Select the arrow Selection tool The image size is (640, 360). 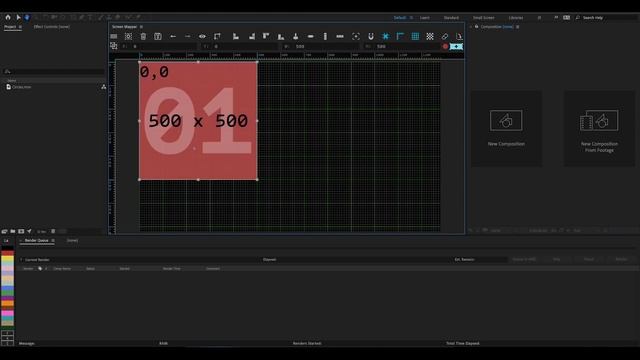tap(18, 17)
